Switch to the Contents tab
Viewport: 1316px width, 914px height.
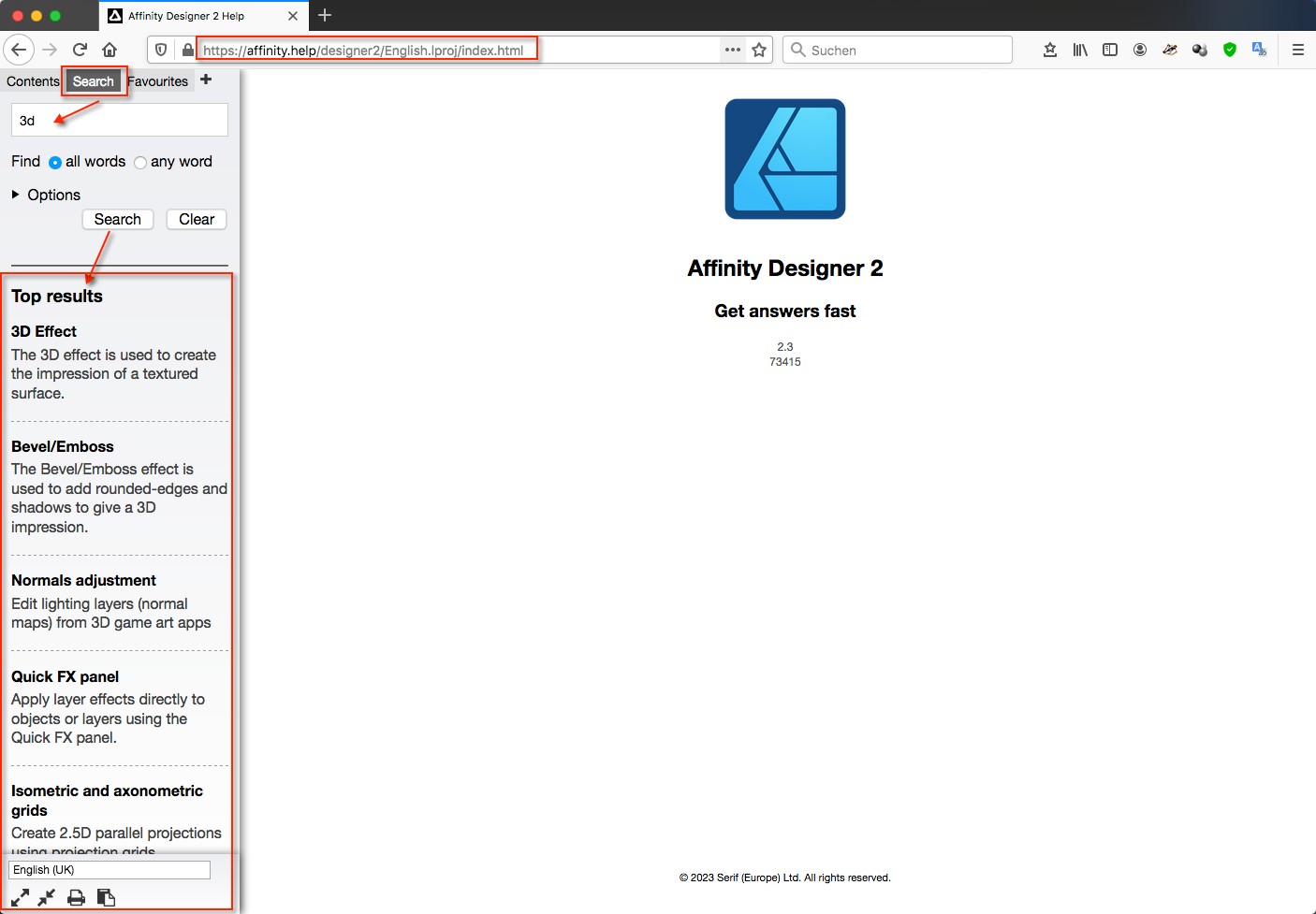(33, 81)
